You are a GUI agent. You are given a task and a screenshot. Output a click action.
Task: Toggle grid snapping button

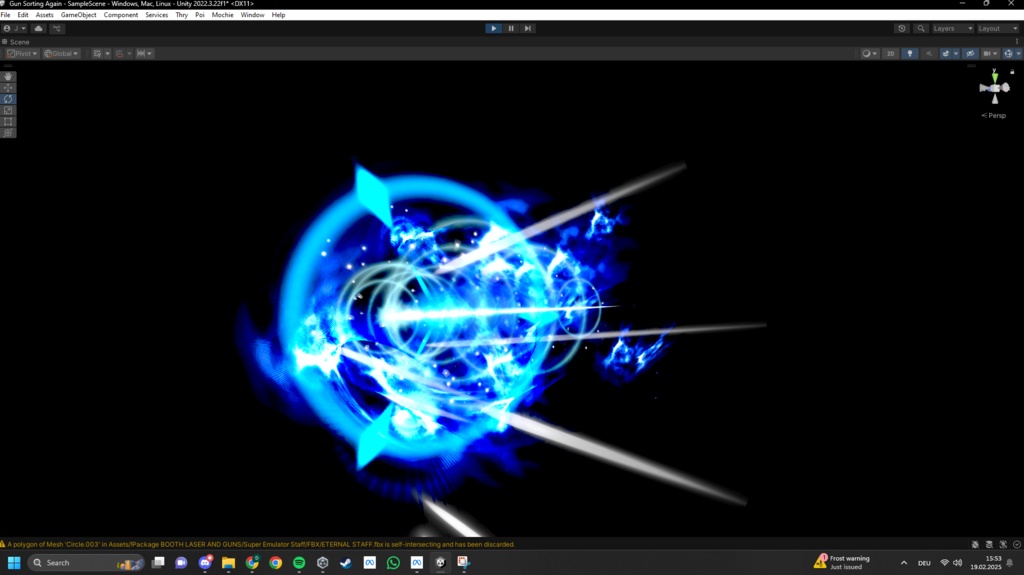coord(120,54)
